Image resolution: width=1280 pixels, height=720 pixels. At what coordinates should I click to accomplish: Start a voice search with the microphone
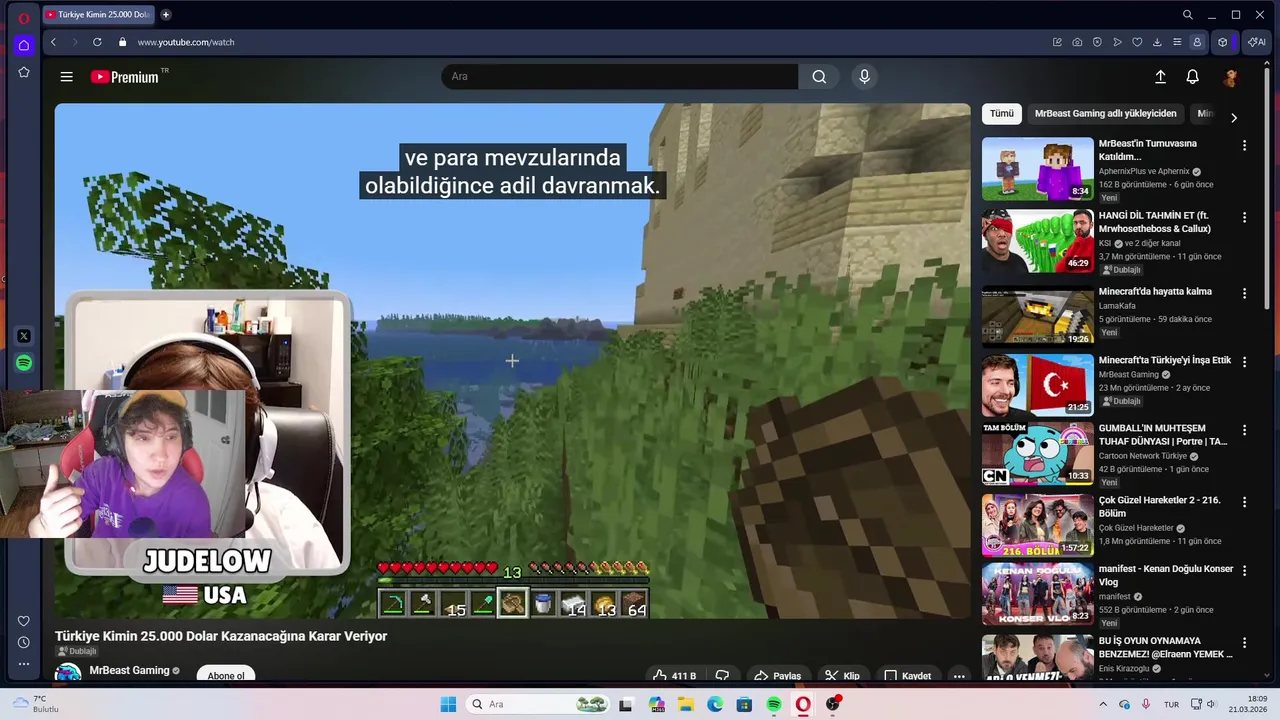click(x=865, y=77)
